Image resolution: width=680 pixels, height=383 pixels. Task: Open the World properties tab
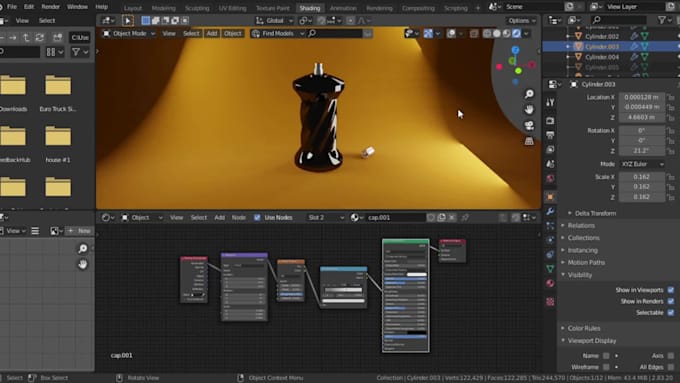click(550, 178)
